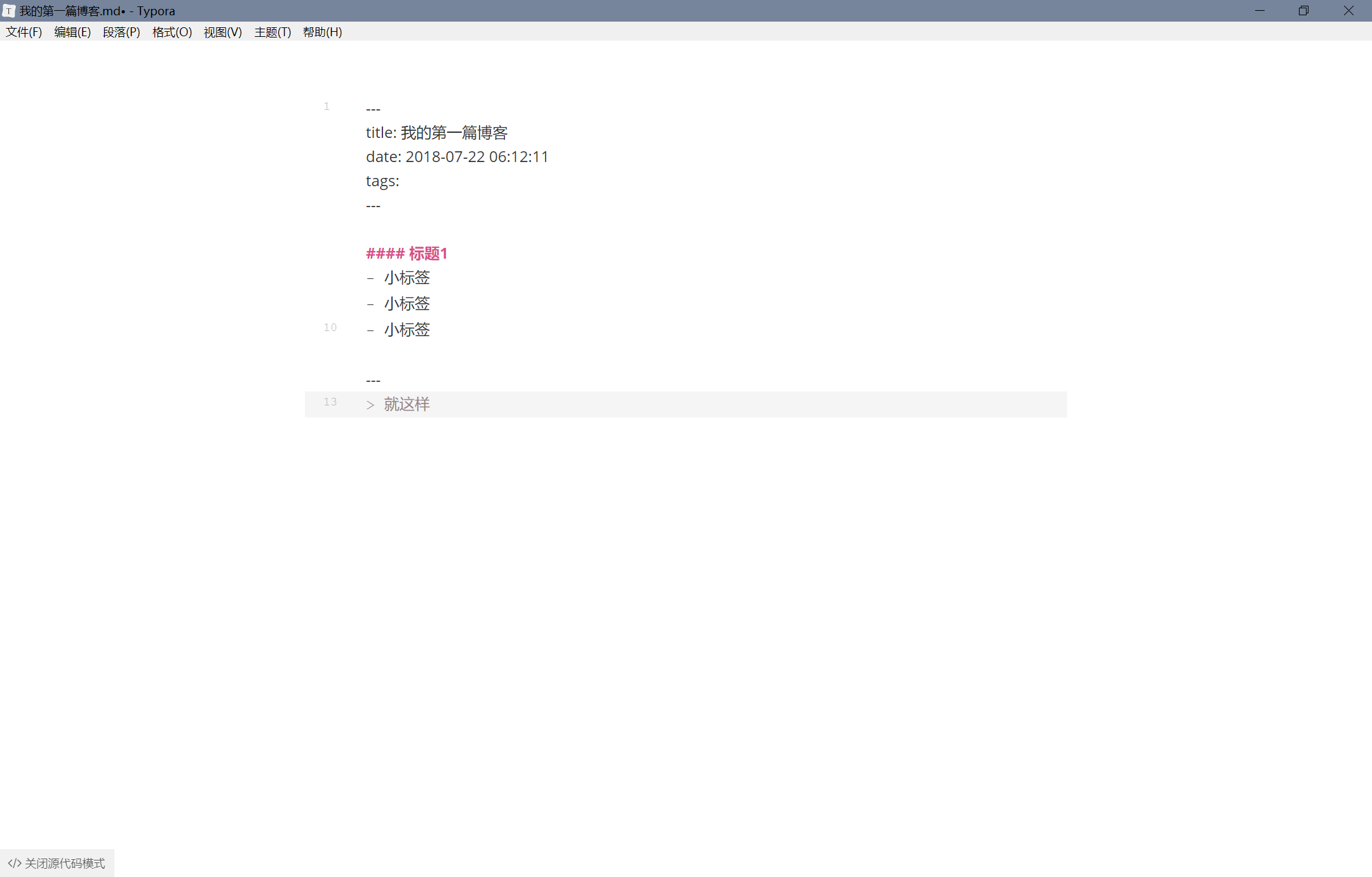Open the 主题(T) menu
Viewport: 1372px width, 877px height.
point(272,32)
